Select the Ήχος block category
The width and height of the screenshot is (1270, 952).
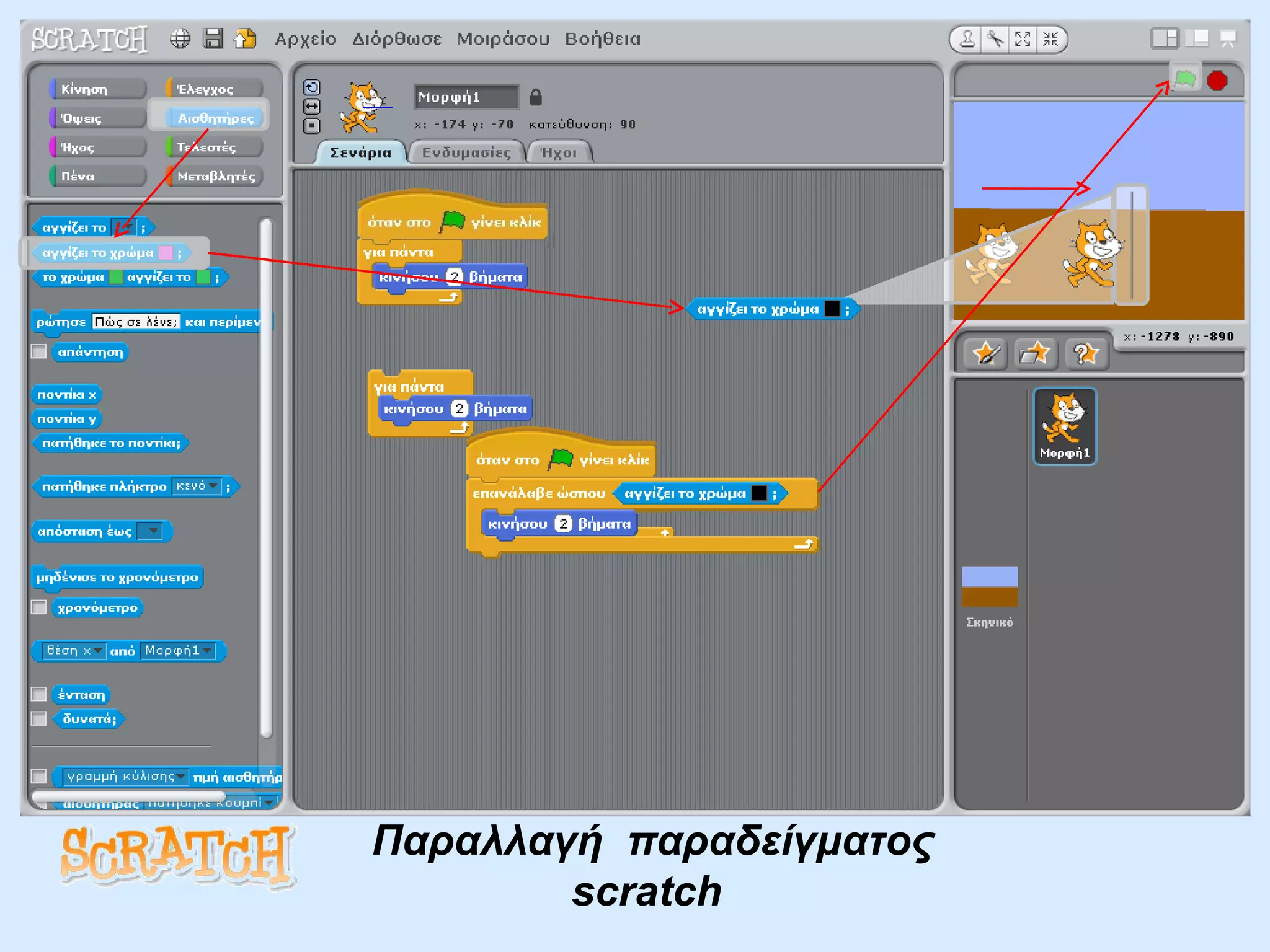click(x=98, y=147)
